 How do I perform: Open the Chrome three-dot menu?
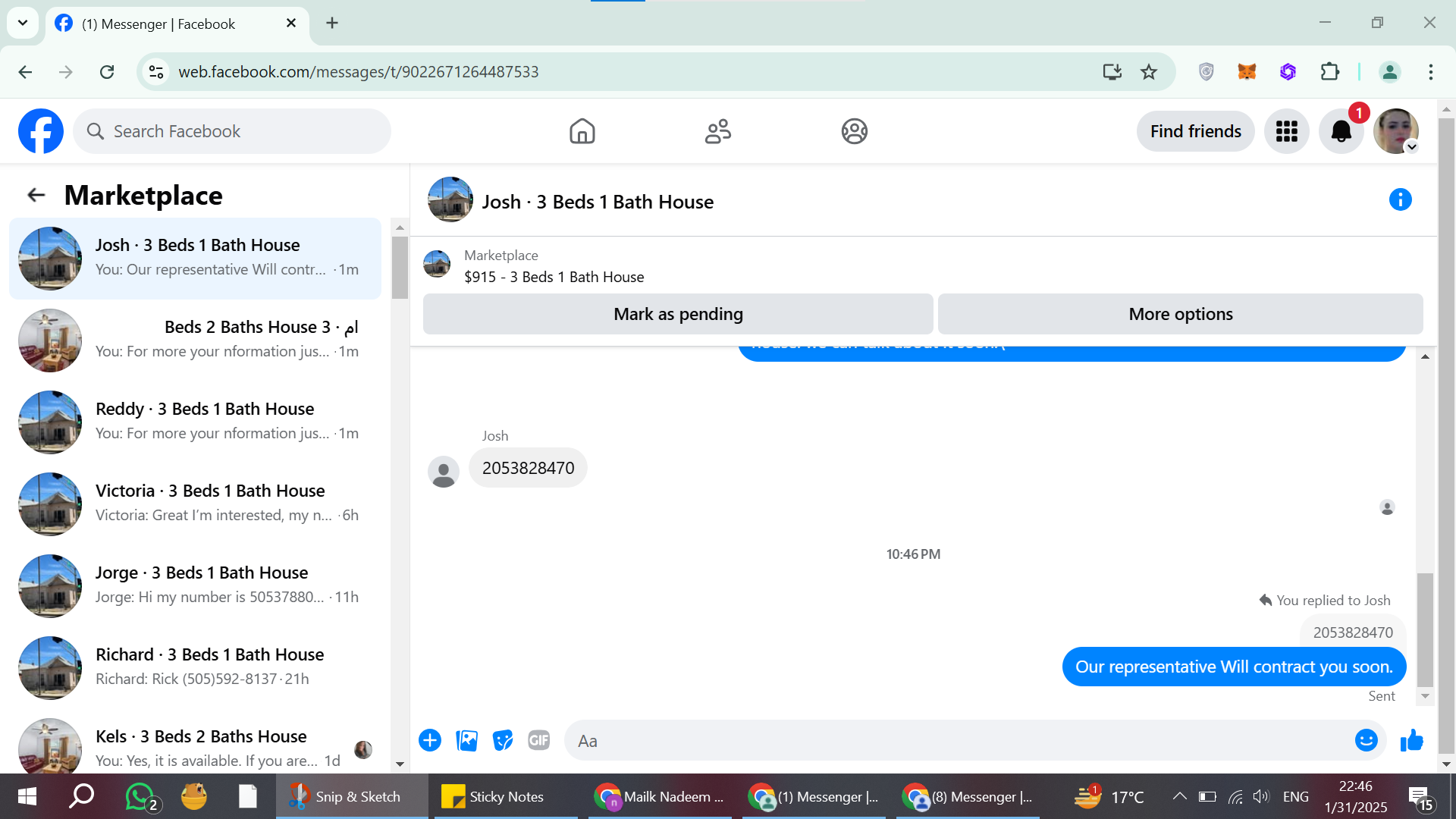pyautogui.click(x=1430, y=72)
